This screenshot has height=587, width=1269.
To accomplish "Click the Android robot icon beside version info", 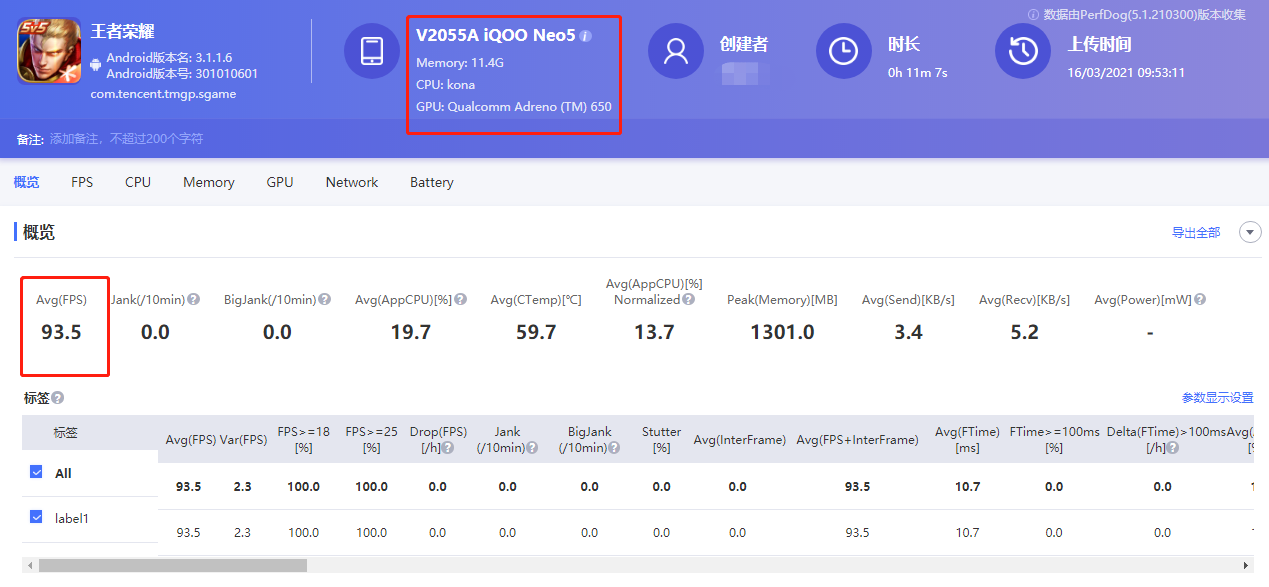I will pos(96,65).
